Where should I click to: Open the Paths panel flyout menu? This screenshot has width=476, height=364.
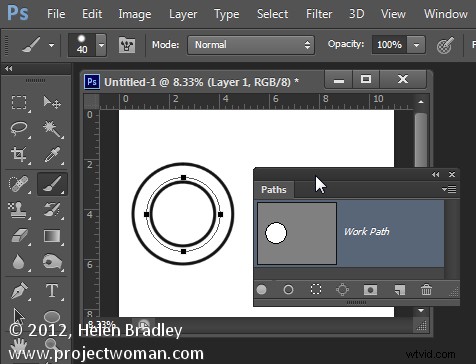click(x=449, y=189)
